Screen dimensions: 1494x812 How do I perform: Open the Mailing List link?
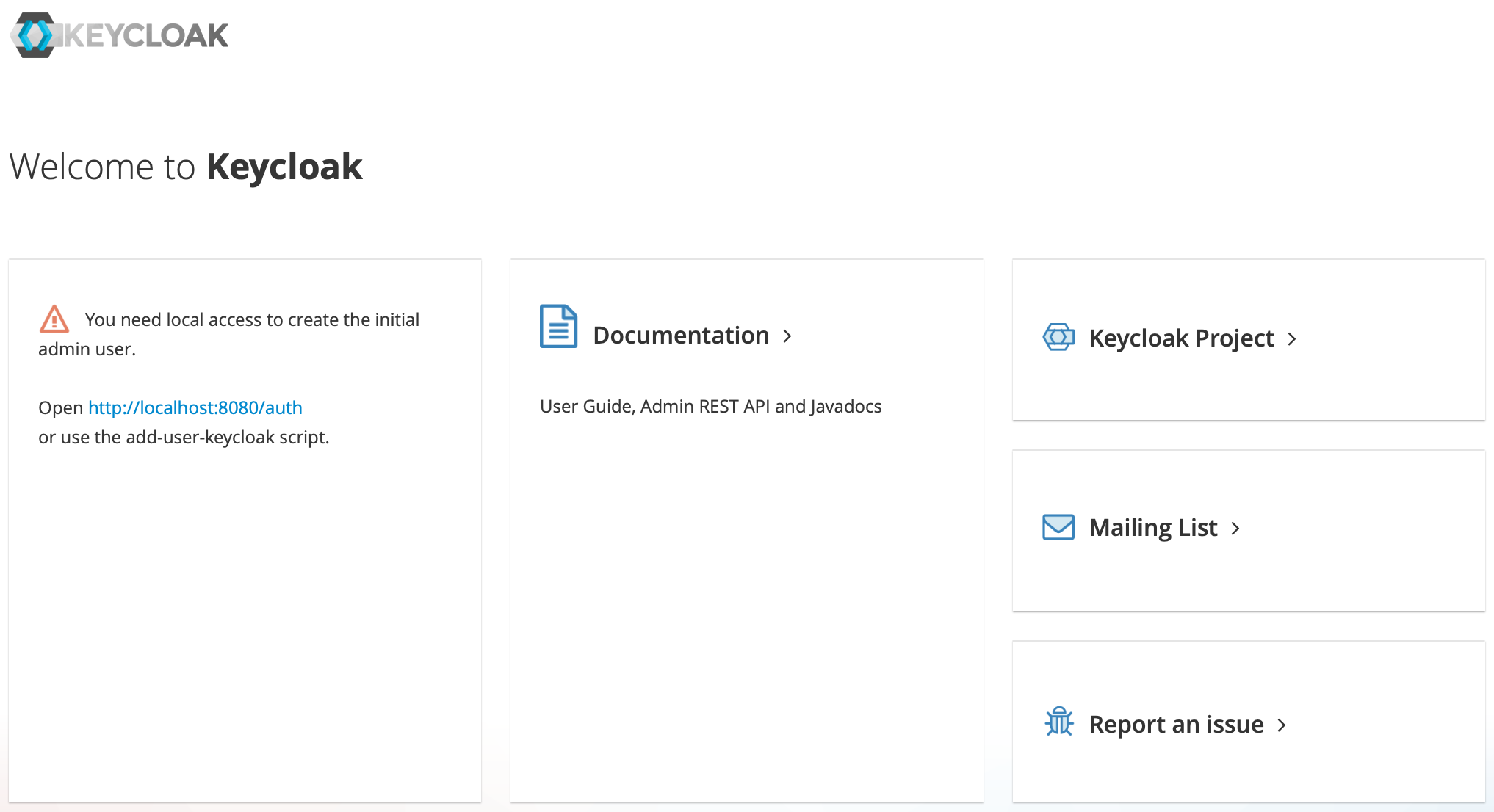(1153, 528)
